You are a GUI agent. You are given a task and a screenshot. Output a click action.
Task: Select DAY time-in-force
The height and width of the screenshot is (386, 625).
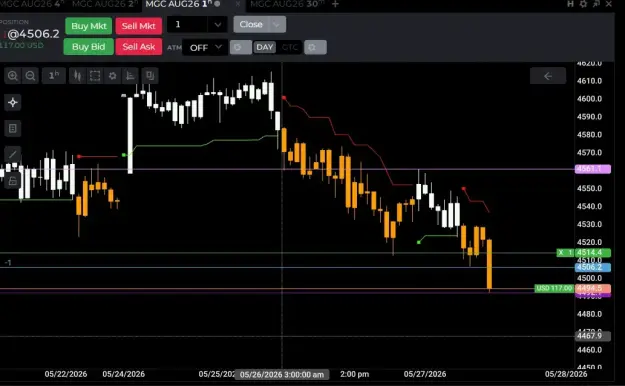(x=265, y=47)
